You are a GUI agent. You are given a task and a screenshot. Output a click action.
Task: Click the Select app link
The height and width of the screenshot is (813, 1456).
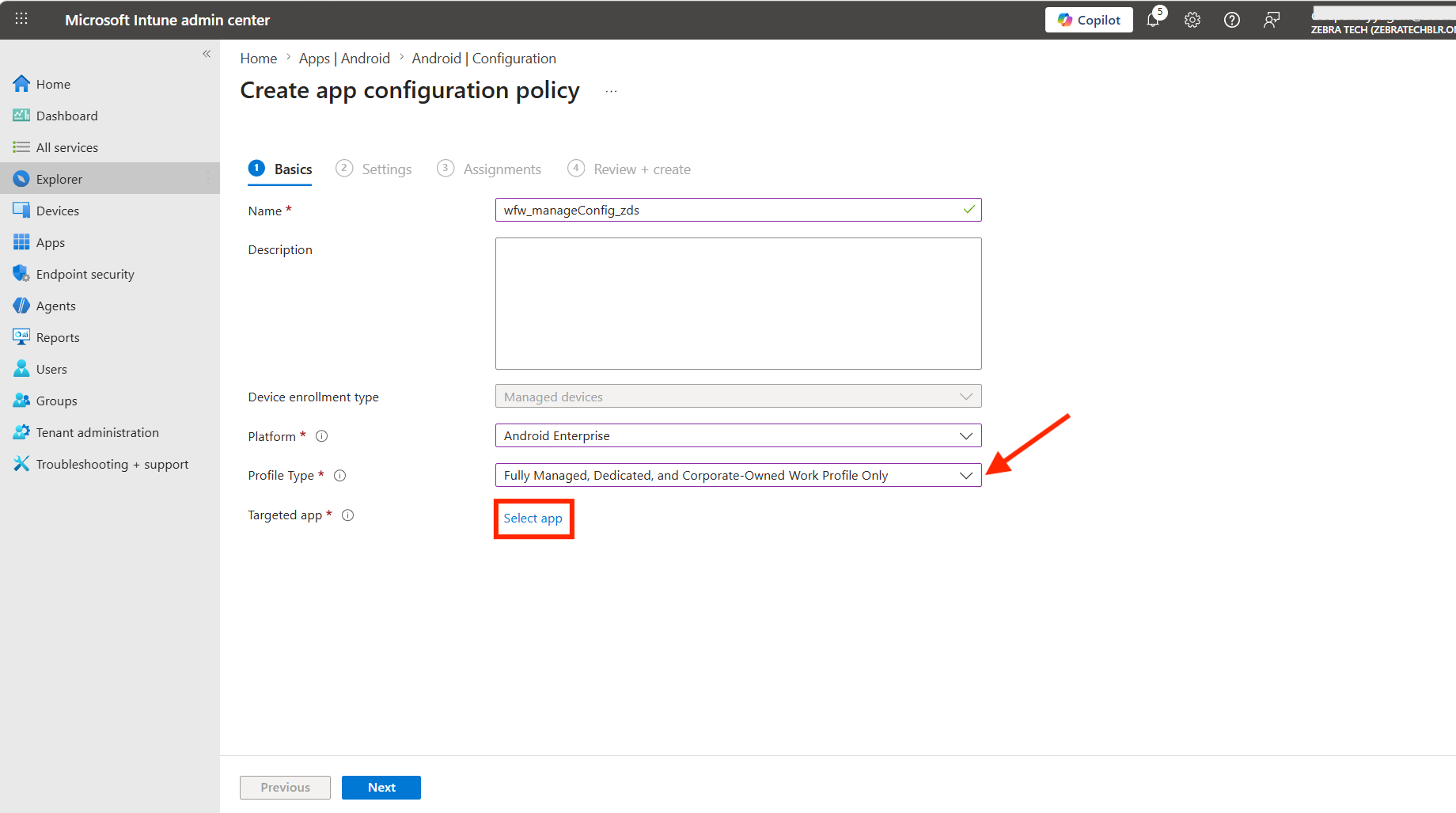click(533, 519)
